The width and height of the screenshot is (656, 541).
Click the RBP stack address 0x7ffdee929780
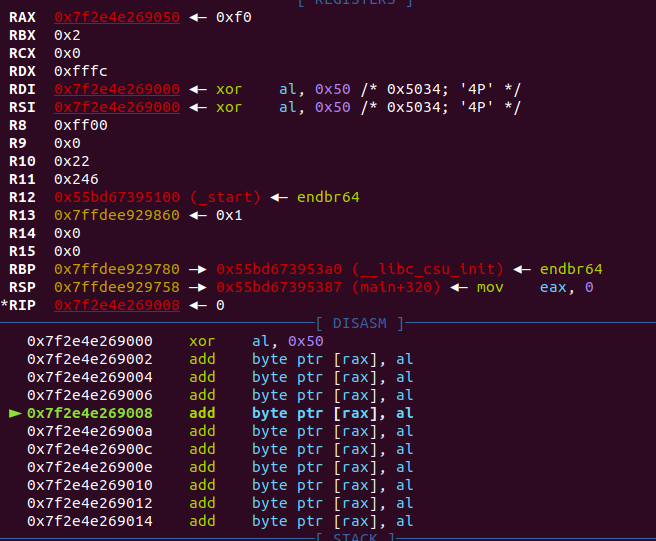point(117,269)
